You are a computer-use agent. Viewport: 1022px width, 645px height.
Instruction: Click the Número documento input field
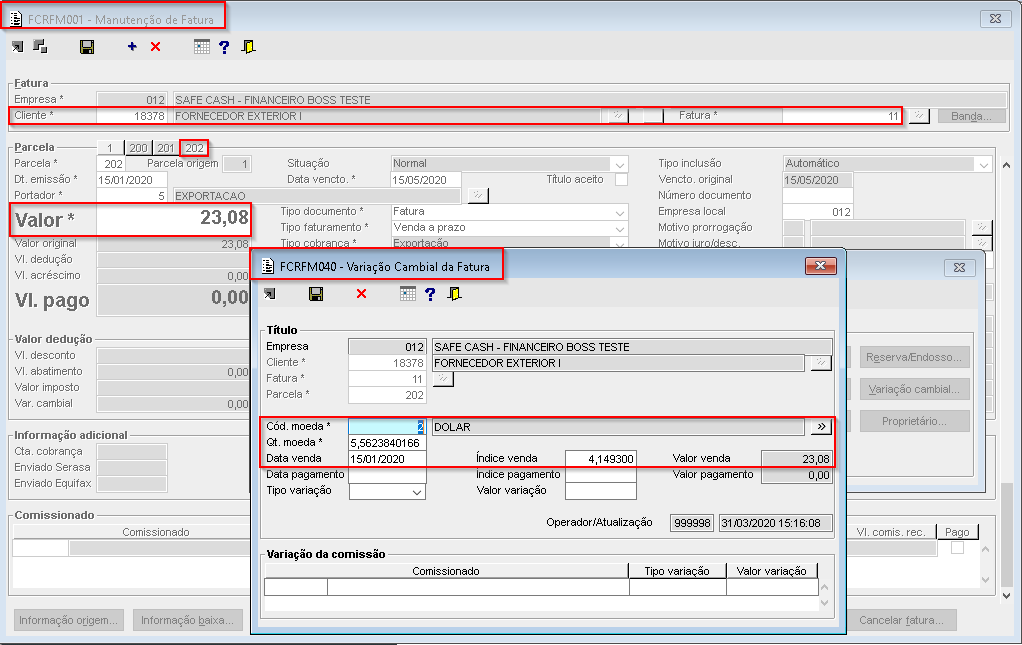tap(817, 195)
